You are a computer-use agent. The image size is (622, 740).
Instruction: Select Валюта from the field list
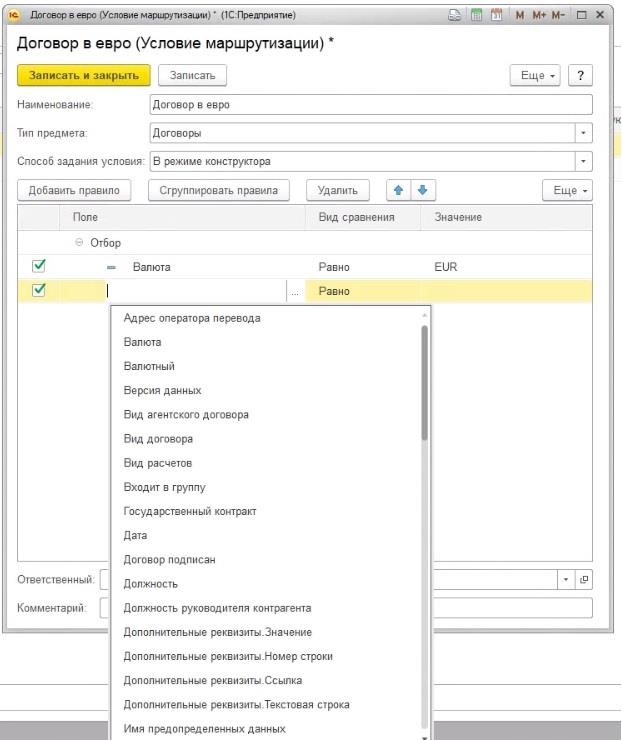point(142,342)
